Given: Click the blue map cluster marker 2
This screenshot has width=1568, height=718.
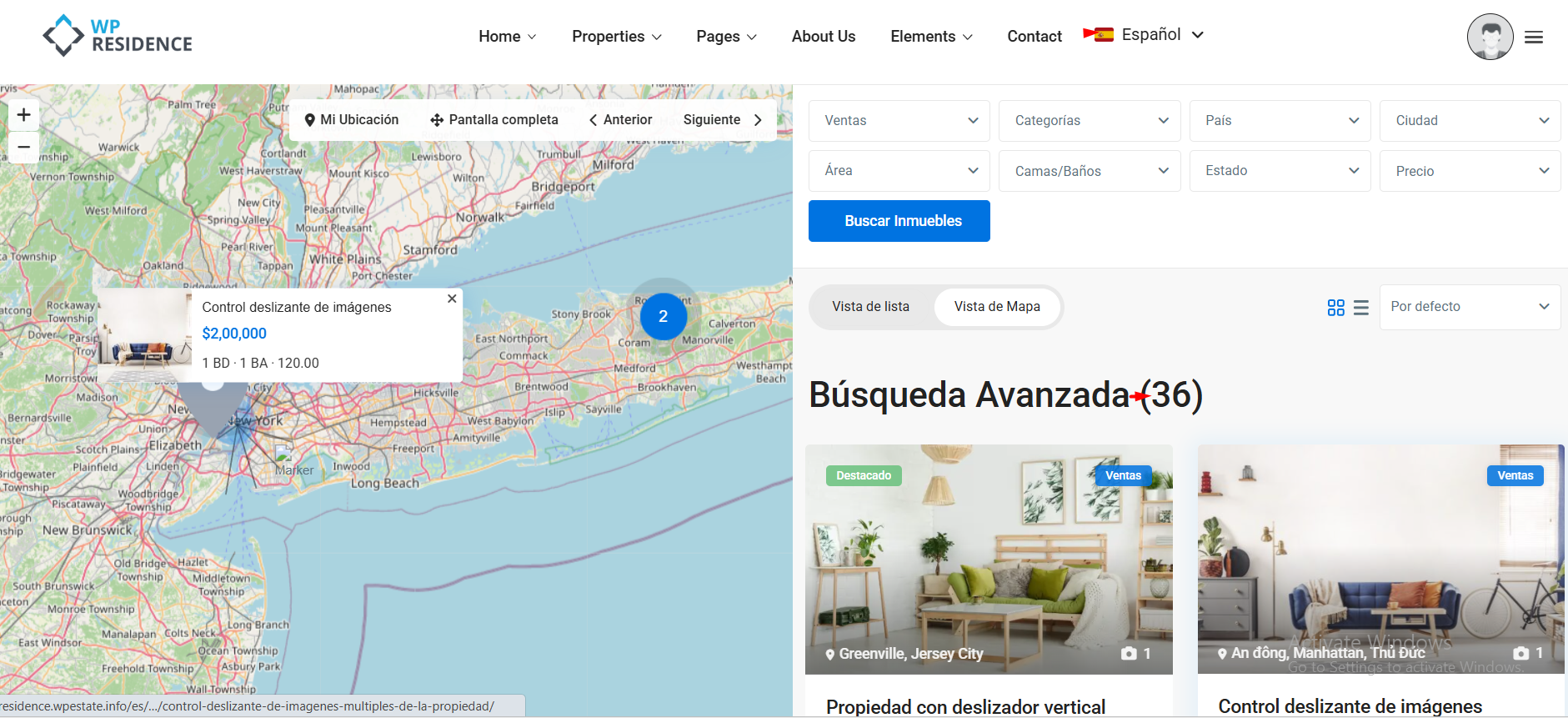Looking at the screenshot, I should (x=664, y=316).
